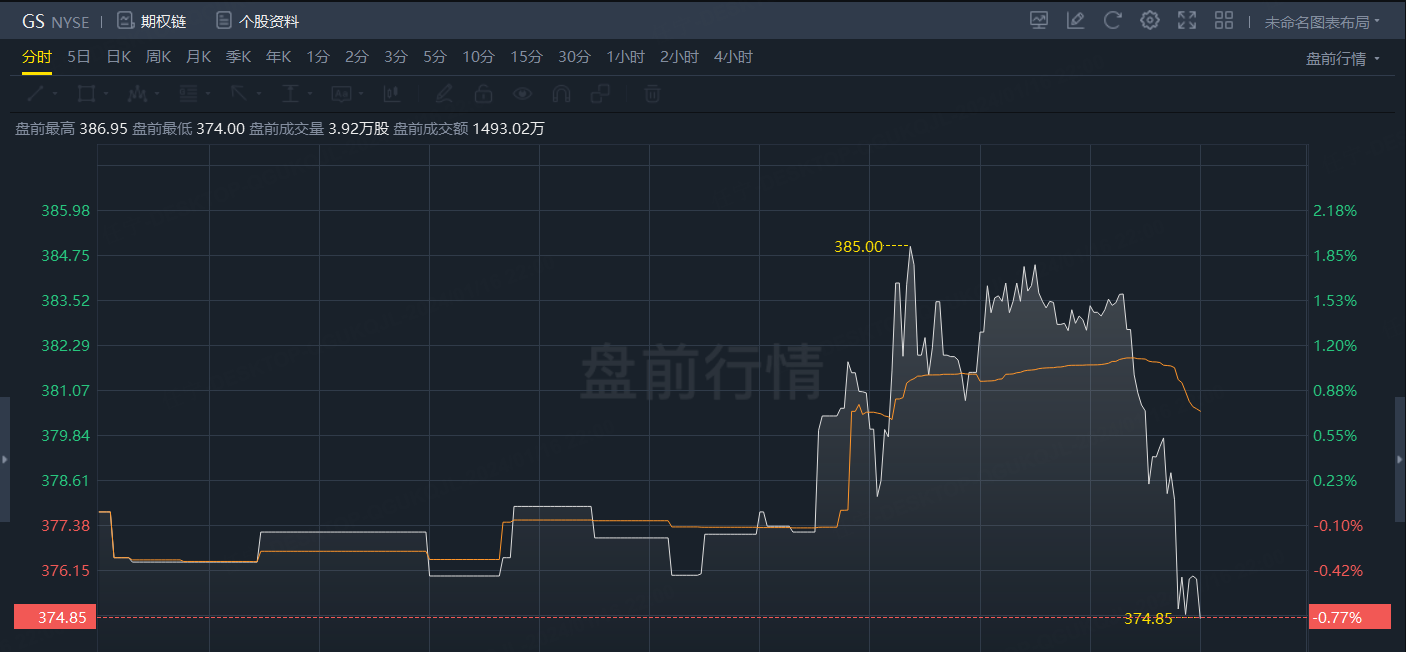This screenshot has width=1406, height=652.
Task: Select the price range measuring tool
Action: [x=290, y=94]
